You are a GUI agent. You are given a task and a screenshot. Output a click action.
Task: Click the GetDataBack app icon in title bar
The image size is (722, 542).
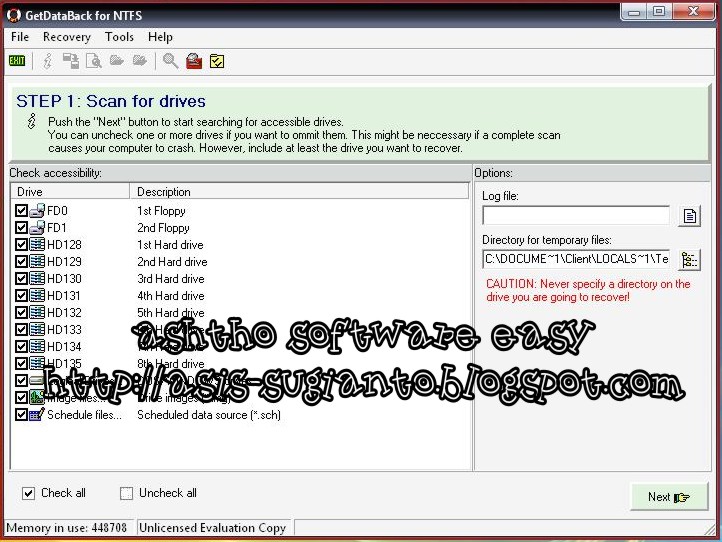point(14,15)
